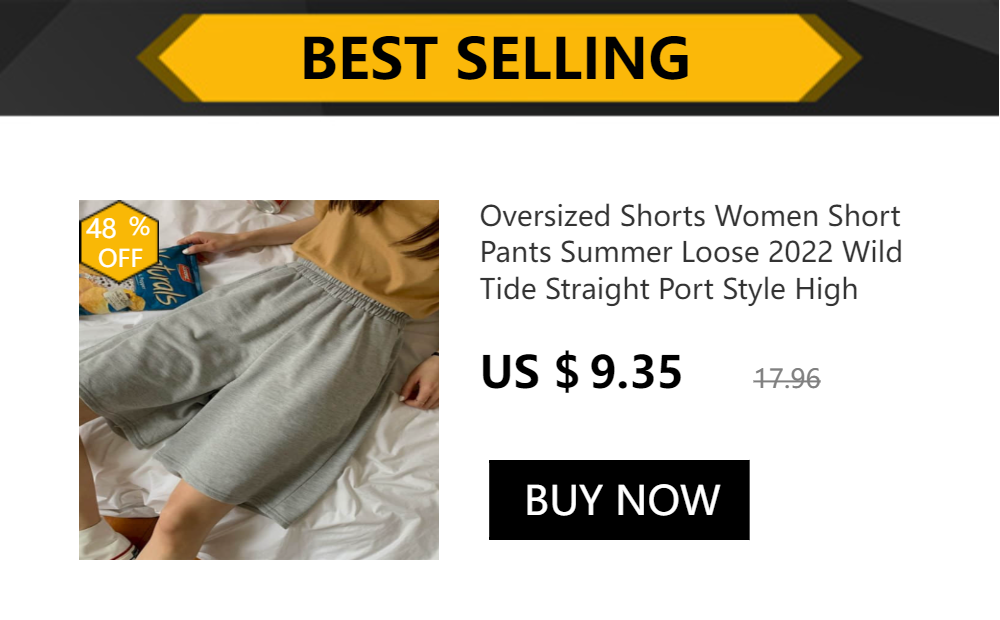This screenshot has width=1000, height=620.
Task: Click the word SELLING in the banner
Action: click(573, 58)
